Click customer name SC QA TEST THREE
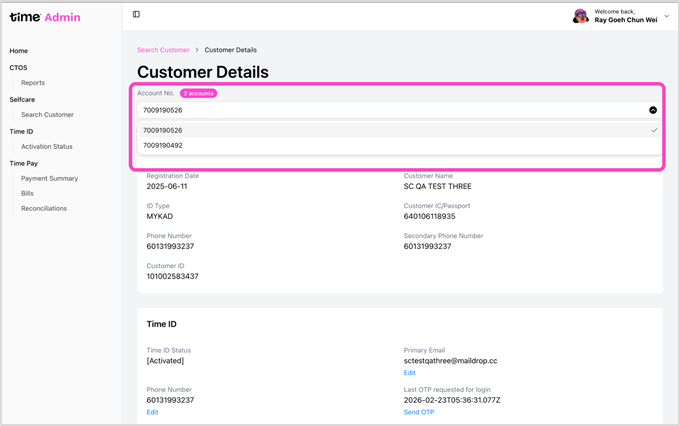Viewport: 680px width, 426px height. [x=437, y=186]
